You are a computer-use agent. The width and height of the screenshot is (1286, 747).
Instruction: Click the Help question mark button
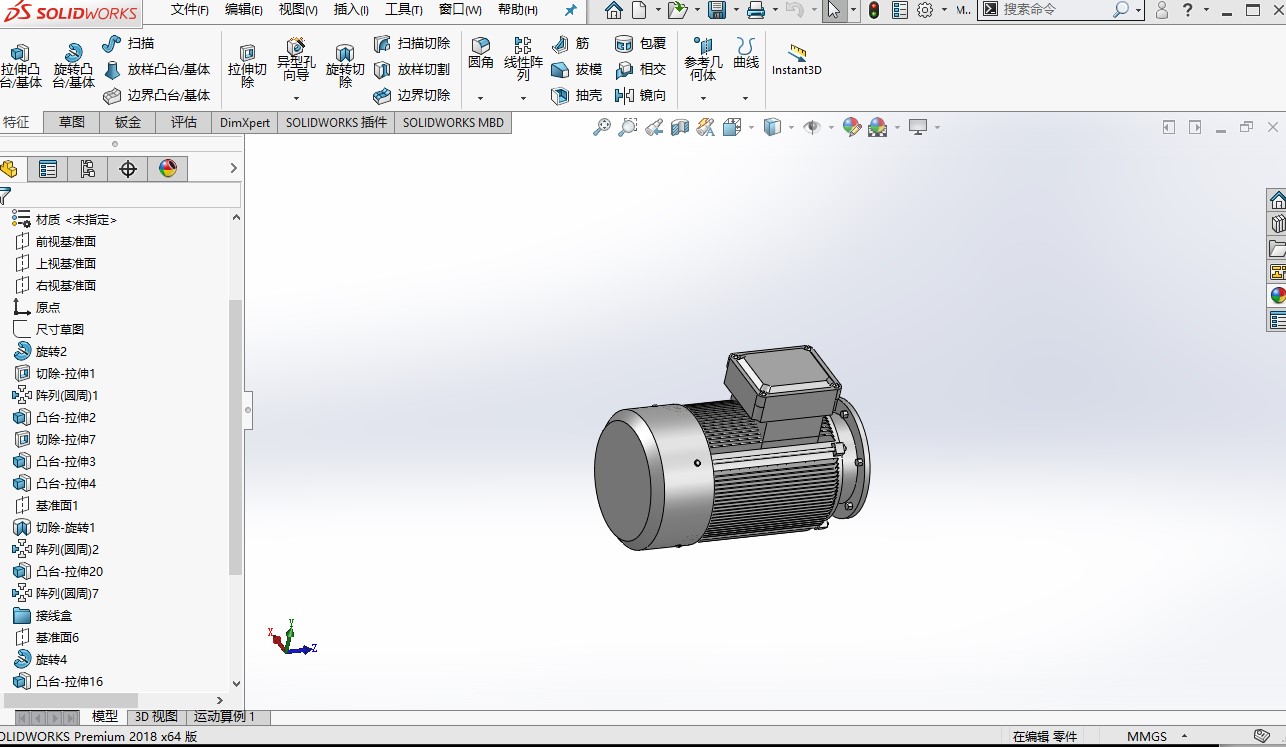[1187, 10]
